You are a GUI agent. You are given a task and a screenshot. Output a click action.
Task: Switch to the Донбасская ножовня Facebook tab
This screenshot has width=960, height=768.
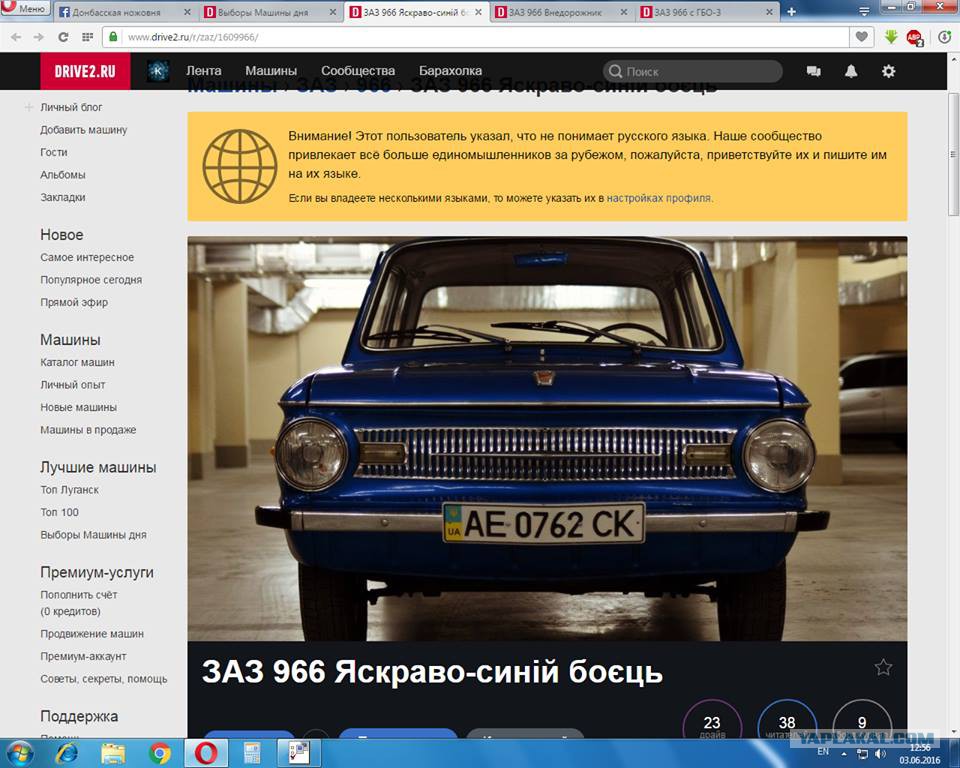click(116, 12)
